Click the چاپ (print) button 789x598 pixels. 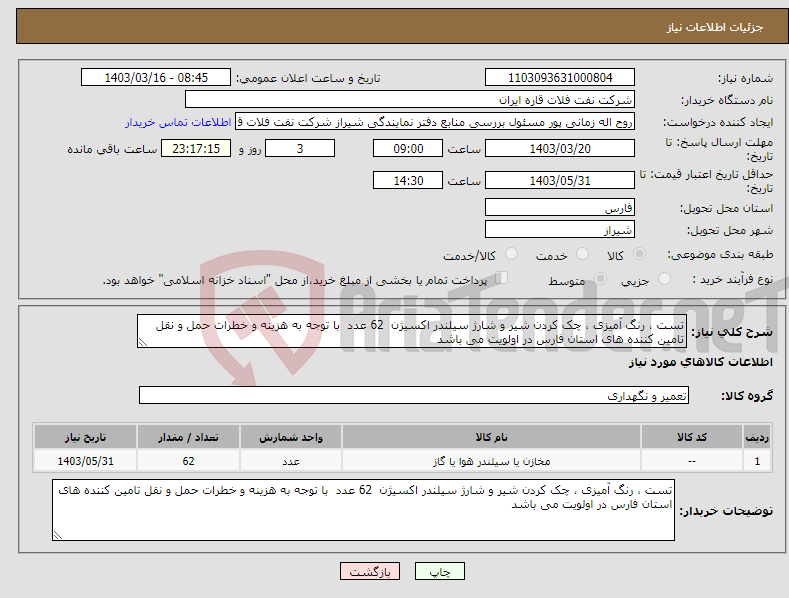pos(440,571)
